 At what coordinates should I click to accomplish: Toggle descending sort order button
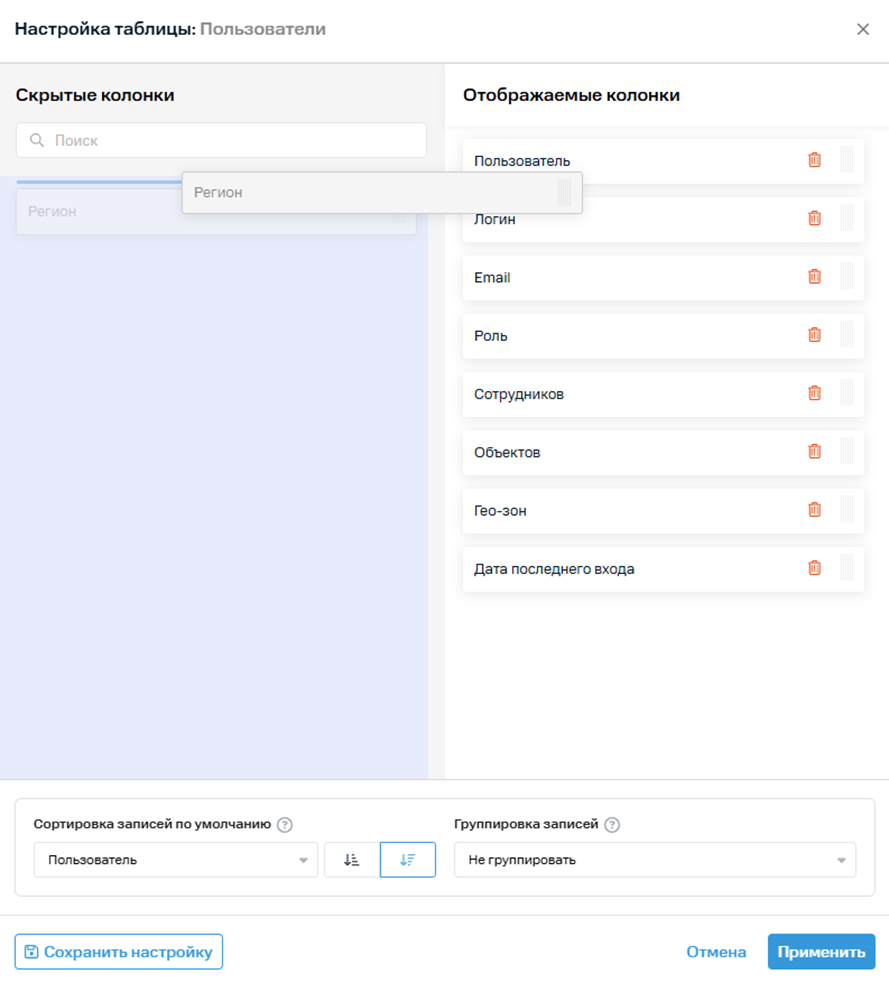pos(407,860)
